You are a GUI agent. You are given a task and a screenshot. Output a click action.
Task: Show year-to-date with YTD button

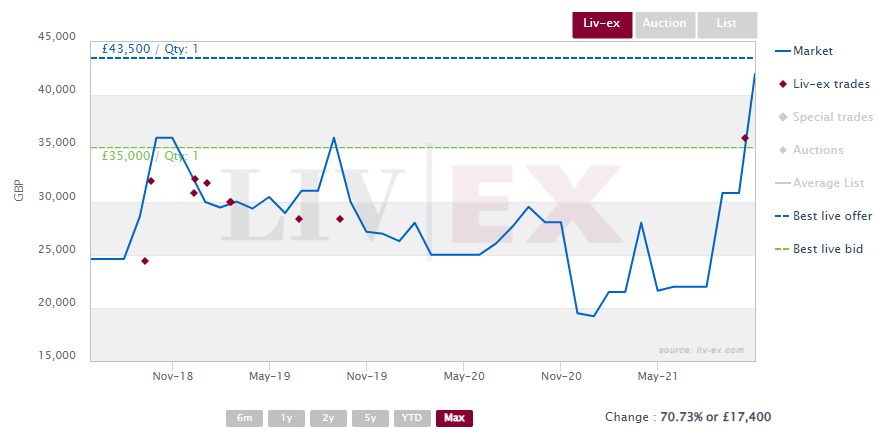(x=411, y=418)
